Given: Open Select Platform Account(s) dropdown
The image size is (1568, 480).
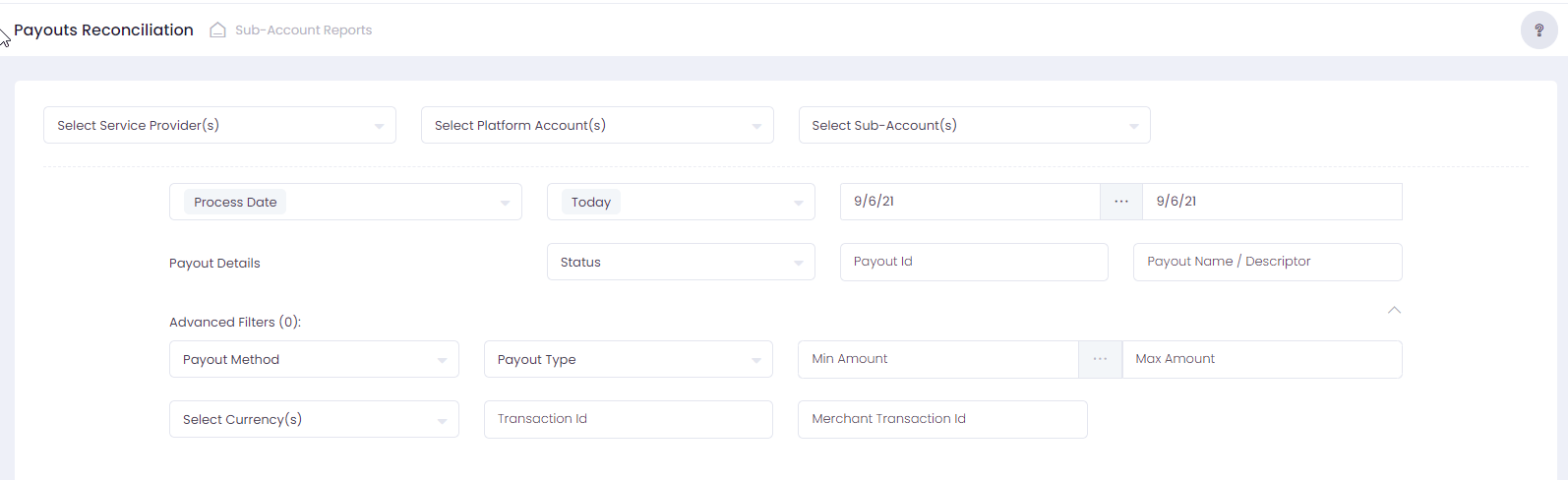Looking at the screenshot, I should (x=597, y=125).
